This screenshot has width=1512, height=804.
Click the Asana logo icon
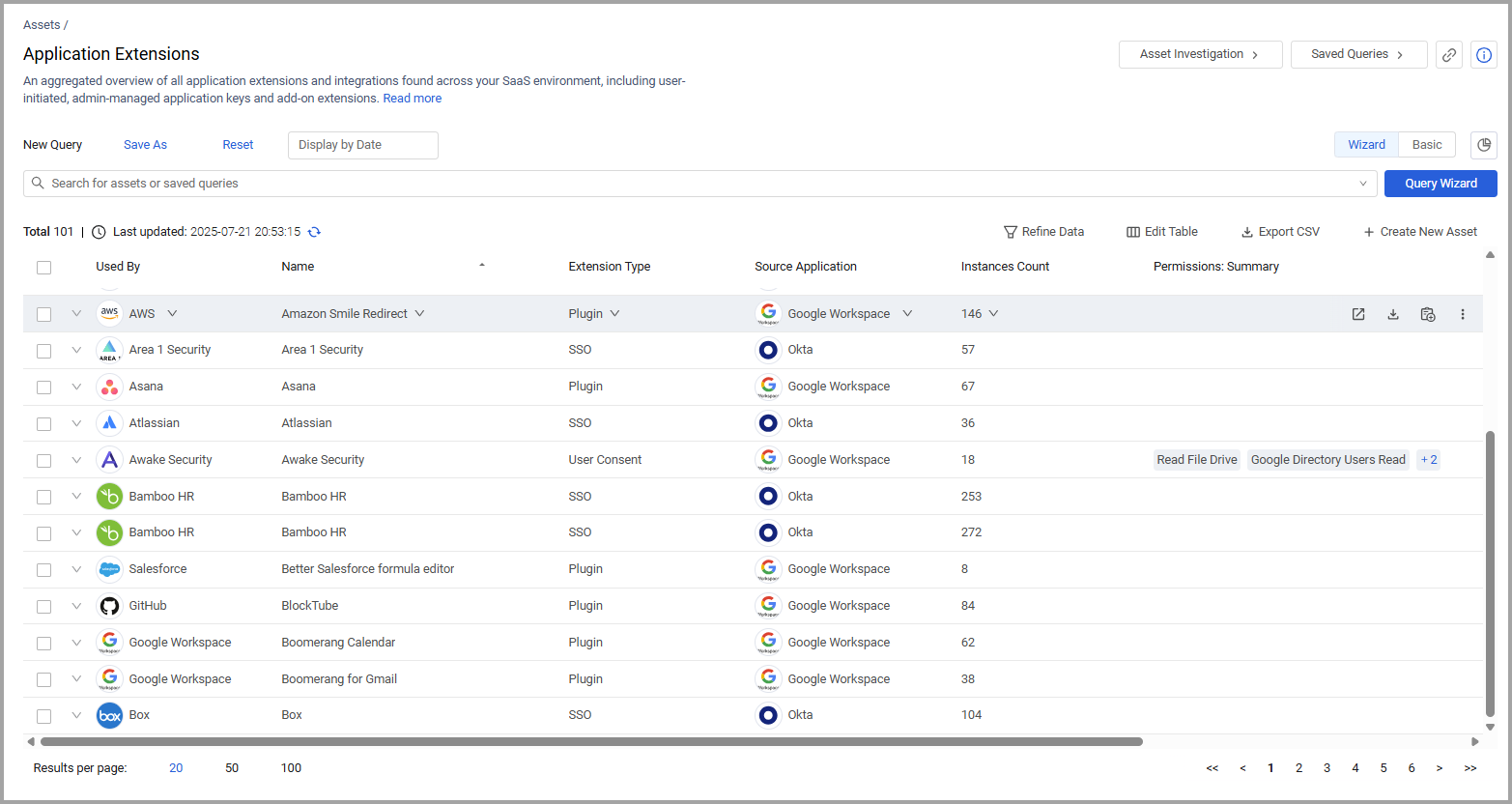click(x=109, y=387)
